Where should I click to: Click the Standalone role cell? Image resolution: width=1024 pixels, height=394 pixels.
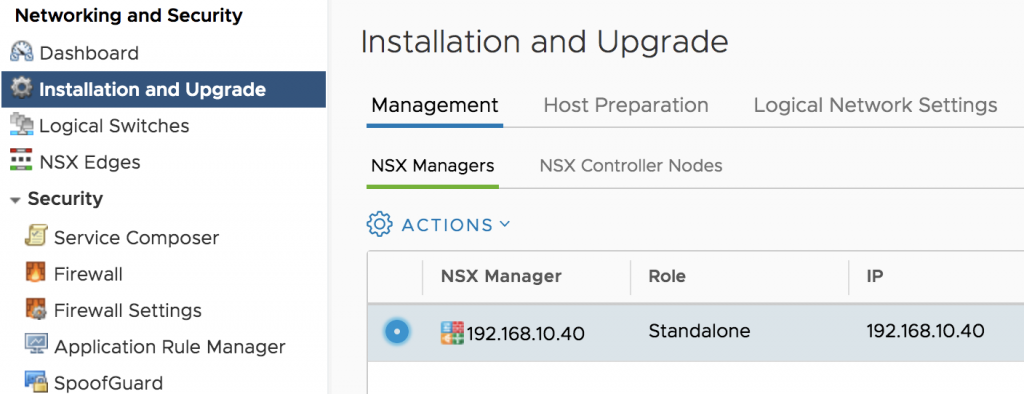[699, 331]
